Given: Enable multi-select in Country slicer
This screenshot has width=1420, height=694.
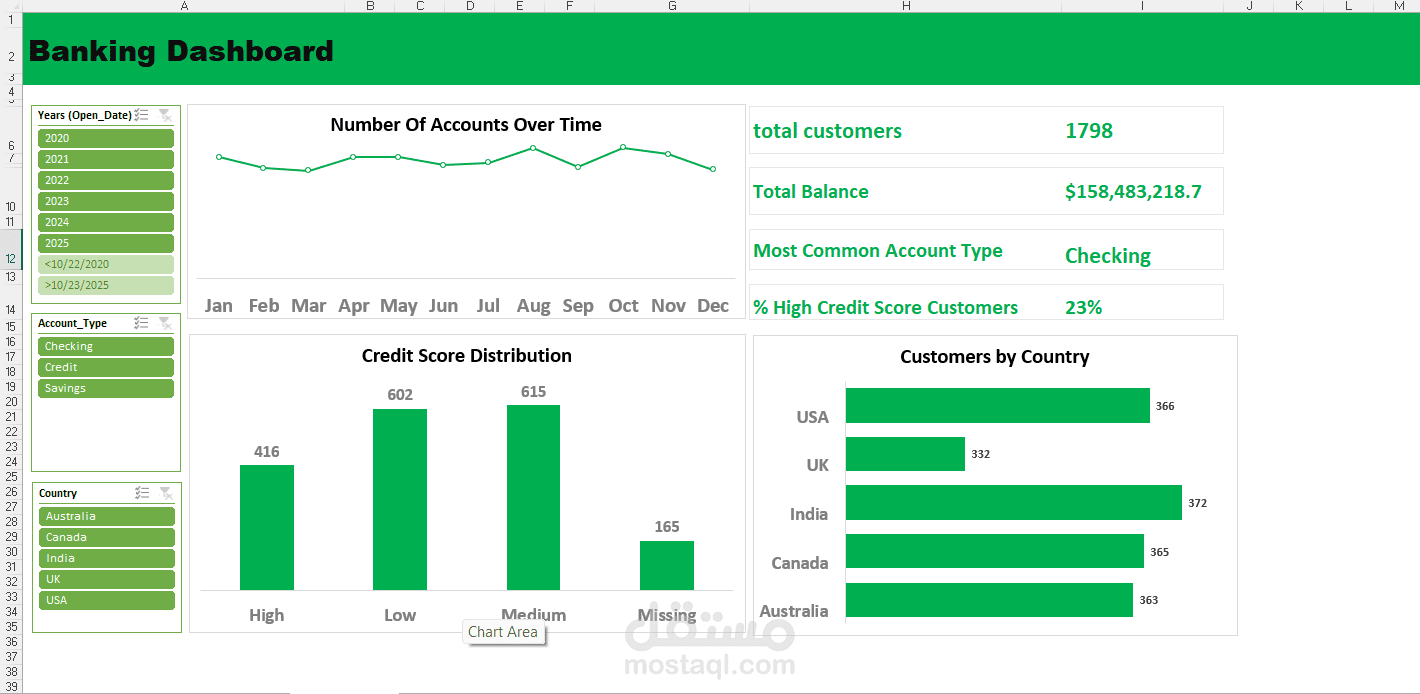Looking at the screenshot, I should 142,493.
